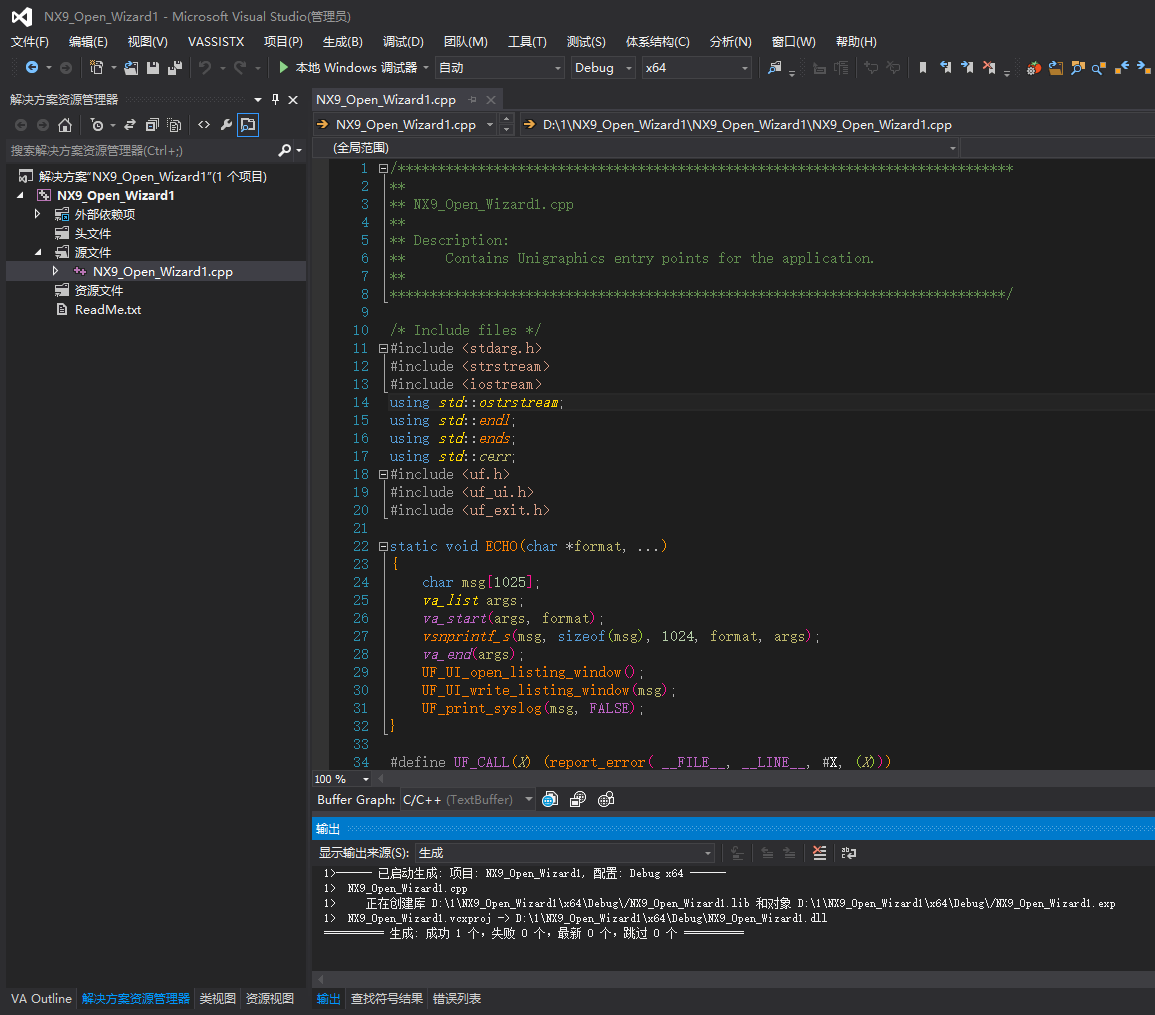
Task: Click the Clear All output icon
Action: click(x=819, y=853)
